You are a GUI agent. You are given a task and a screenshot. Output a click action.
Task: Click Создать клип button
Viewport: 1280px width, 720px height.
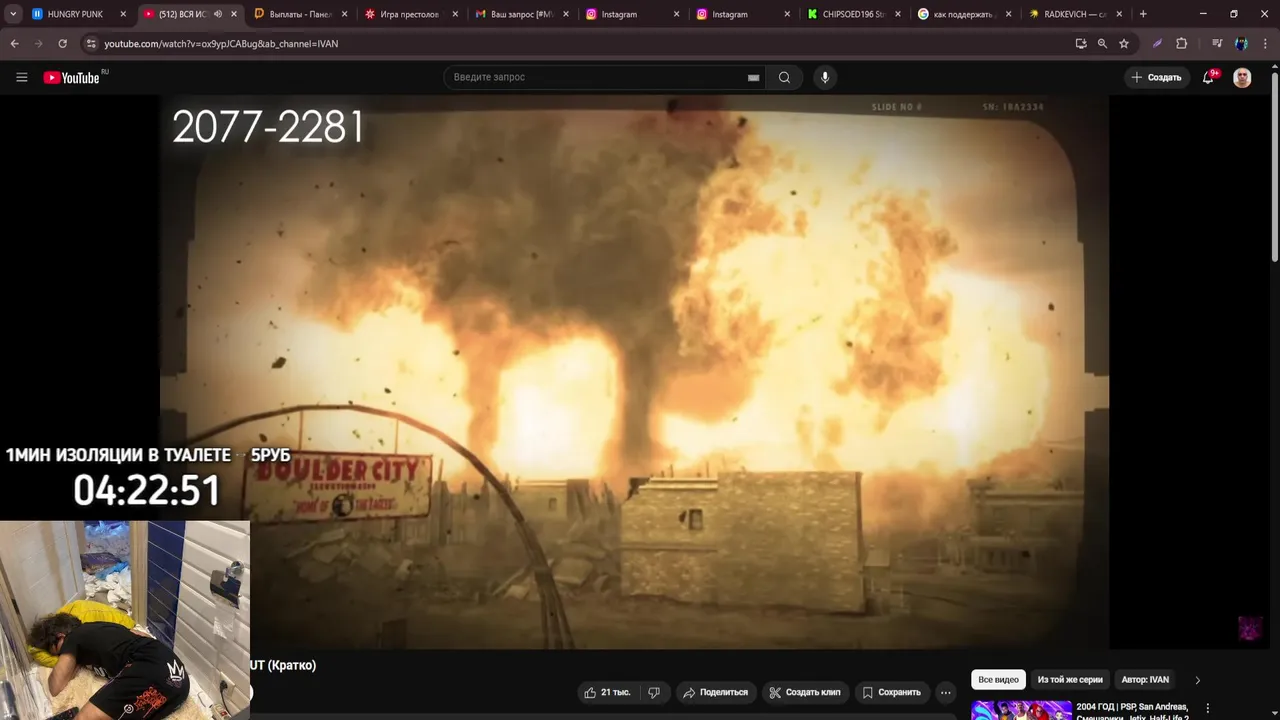(x=805, y=692)
